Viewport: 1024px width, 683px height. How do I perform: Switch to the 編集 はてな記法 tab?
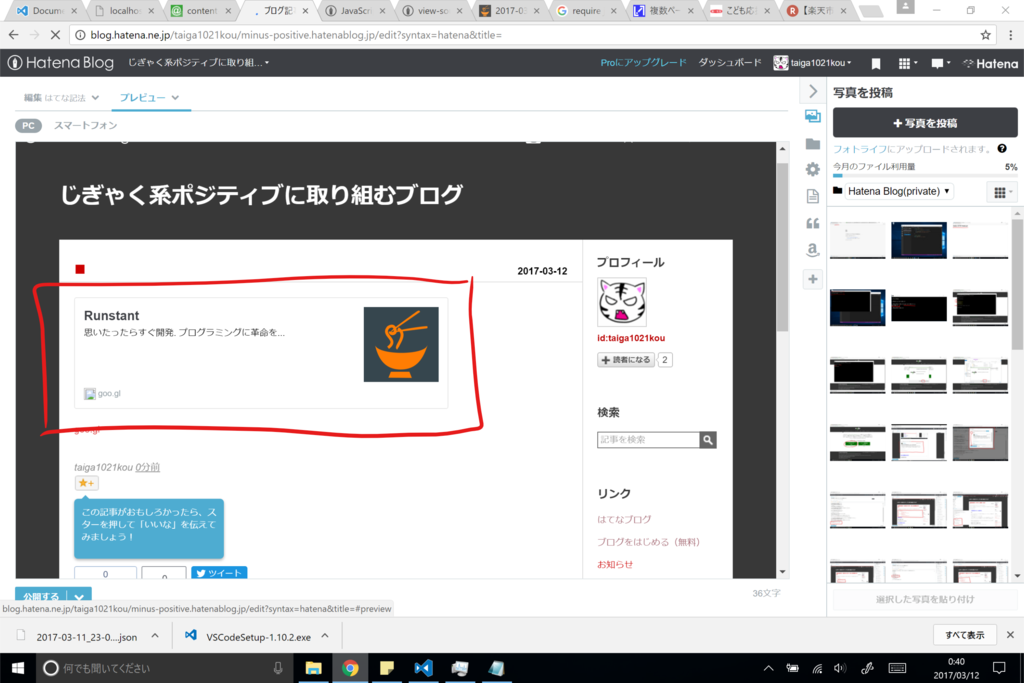pos(55,98)
